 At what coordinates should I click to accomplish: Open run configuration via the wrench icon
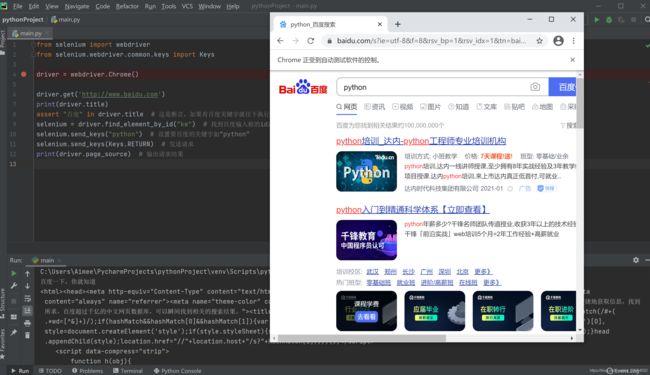pos(14,286)
